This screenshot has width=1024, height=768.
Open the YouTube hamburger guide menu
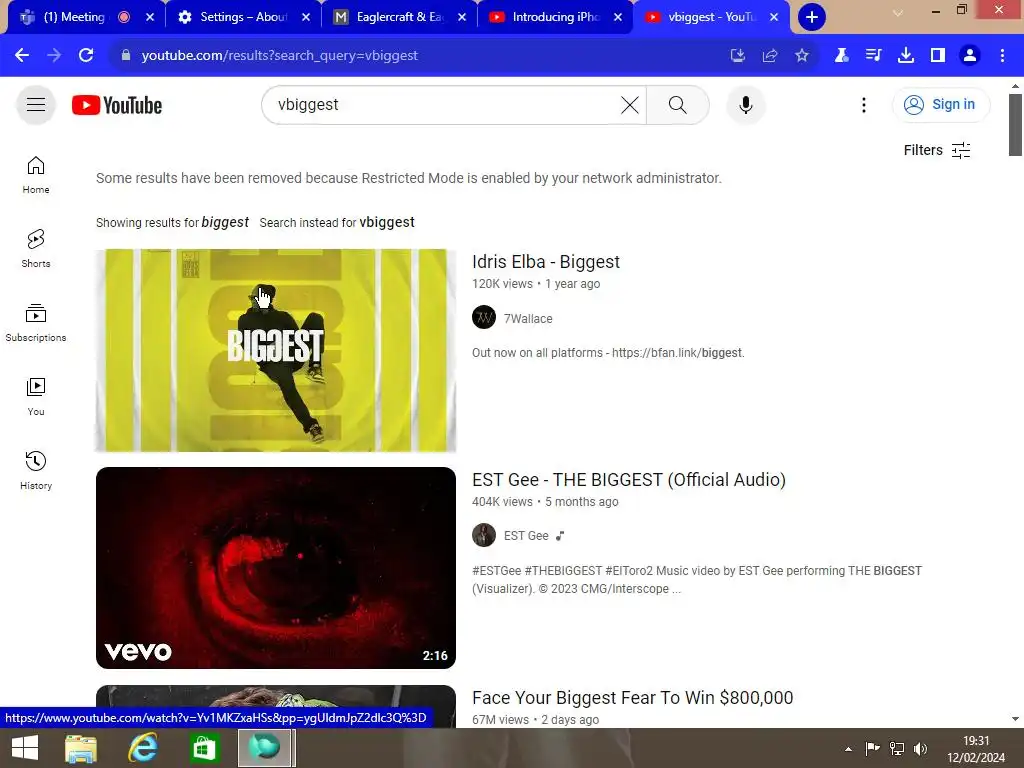(x=36, y=104)
